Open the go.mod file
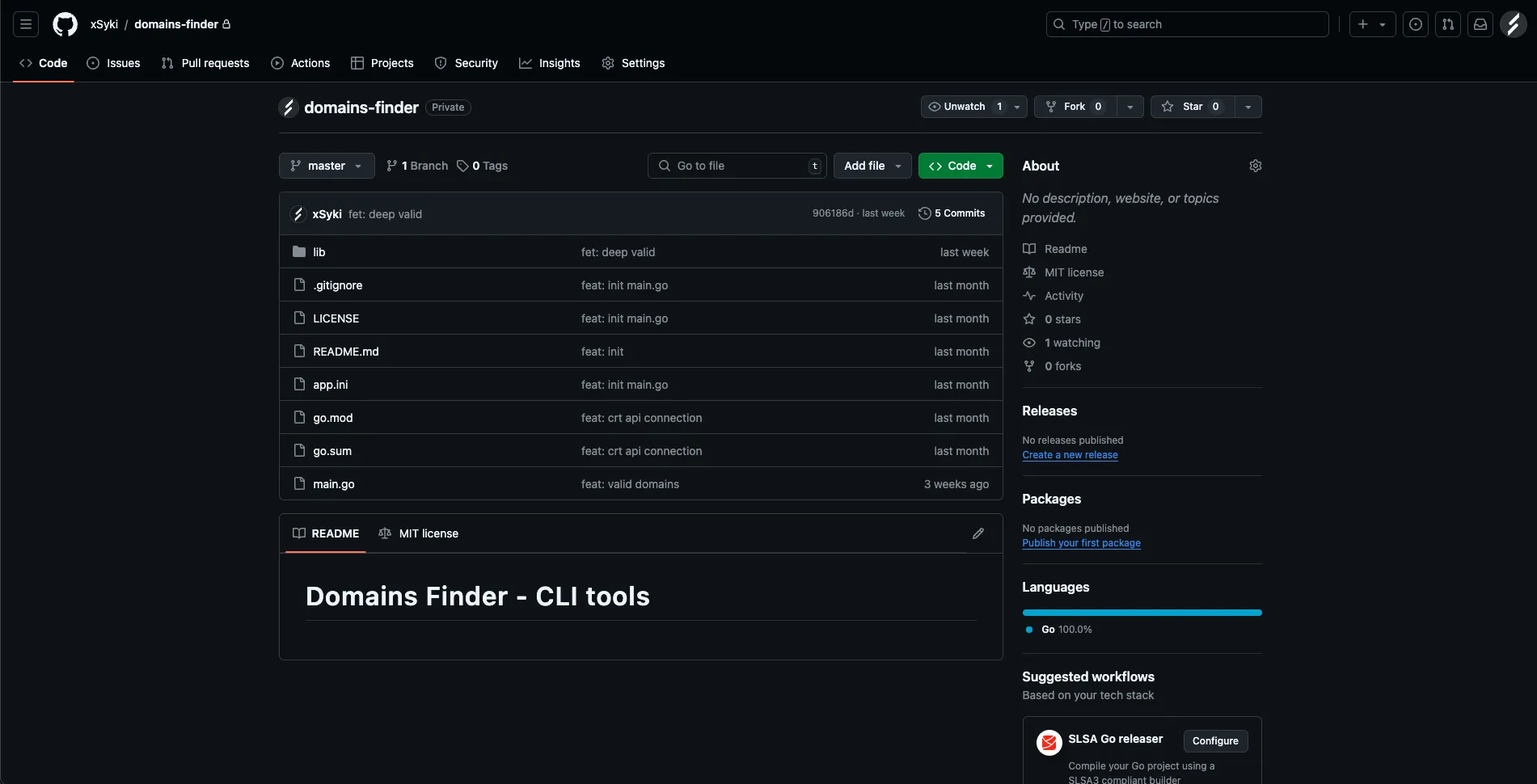Viewport: 1537px width, 784px height. tap(333, 418)
